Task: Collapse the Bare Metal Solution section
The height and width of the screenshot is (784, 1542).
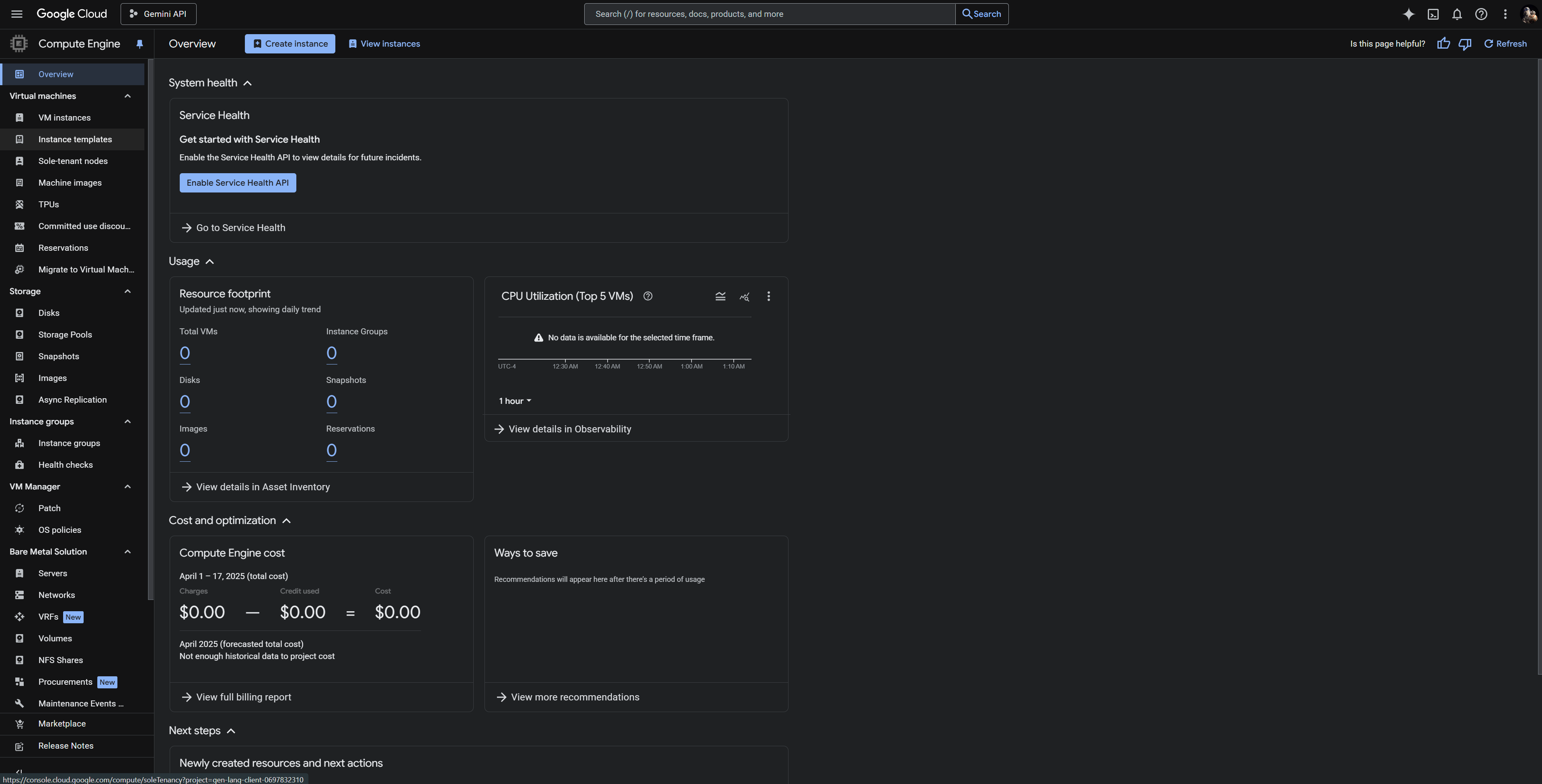Action: click(x=127, y=551)
